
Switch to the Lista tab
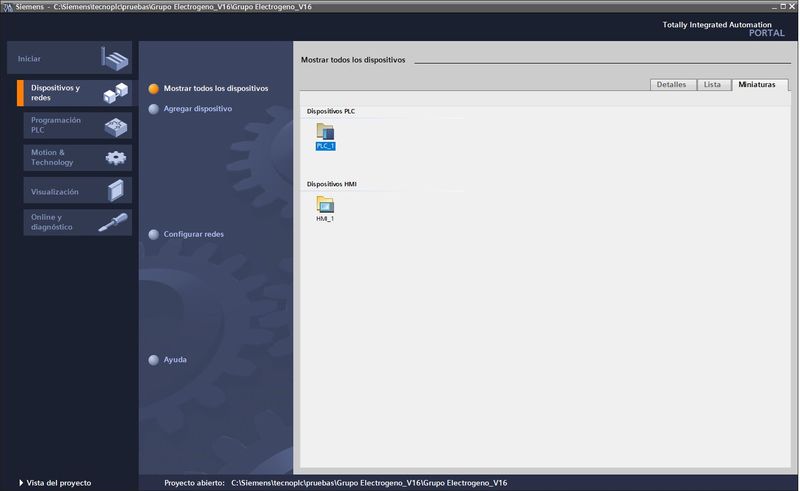[x=714, y=85]
